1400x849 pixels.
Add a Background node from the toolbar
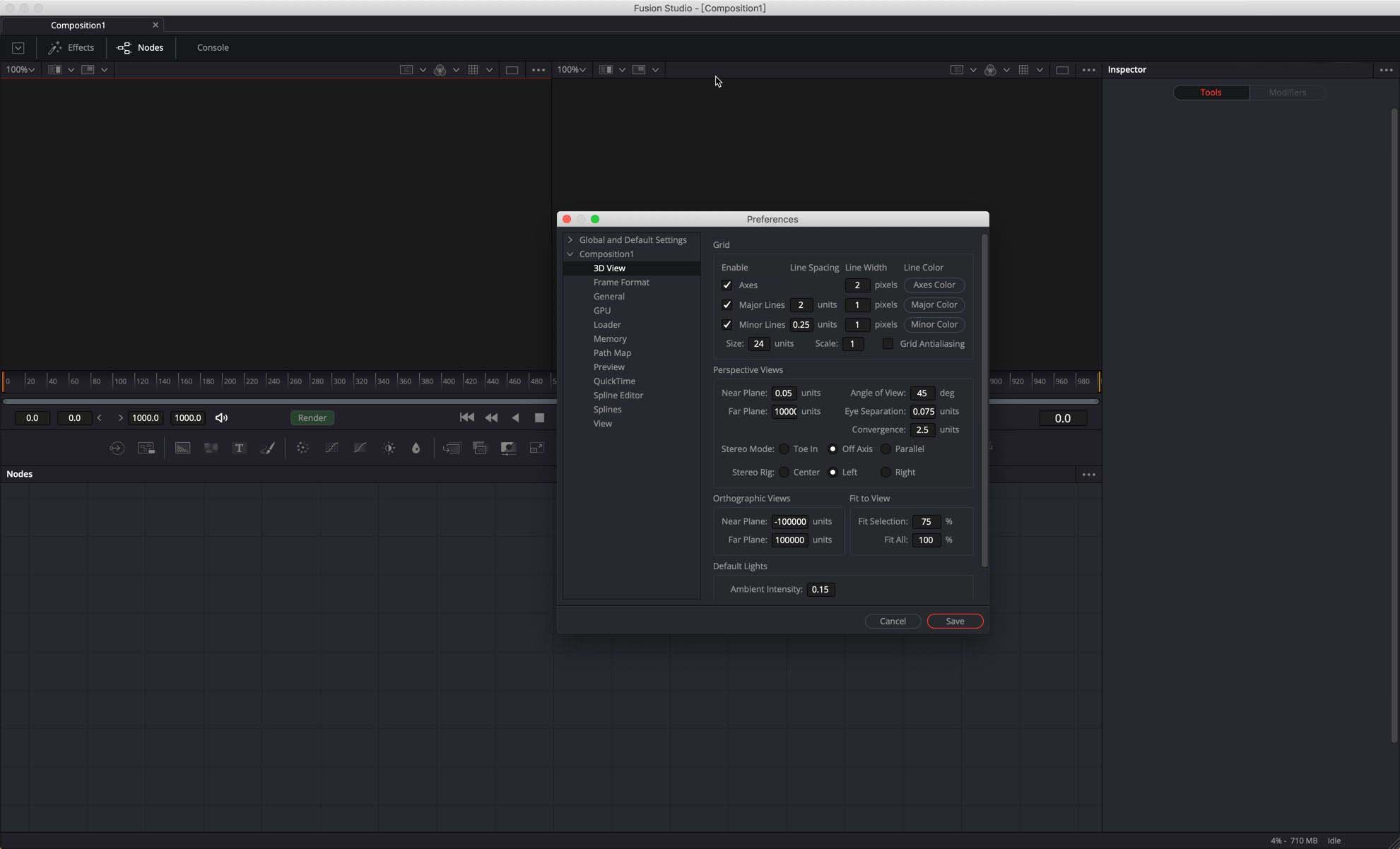(182, 448)
